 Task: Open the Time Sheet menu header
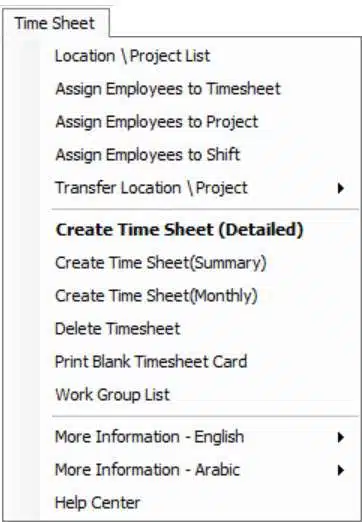[55, 23]
